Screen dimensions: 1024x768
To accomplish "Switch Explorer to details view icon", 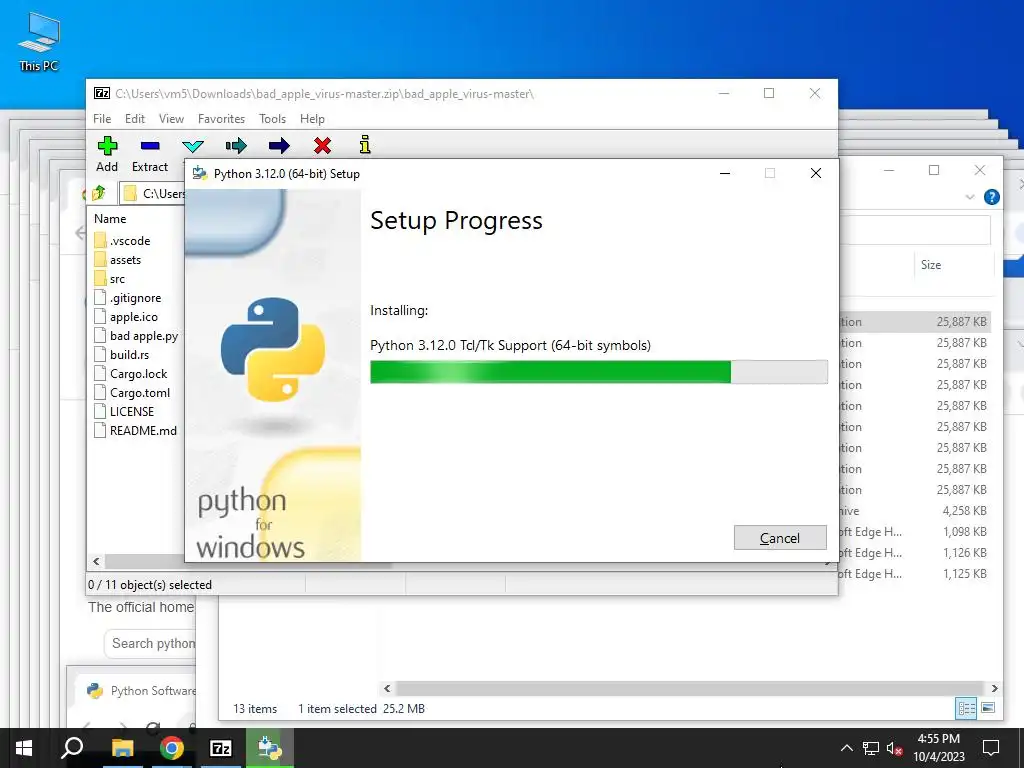I will [967, 708].
